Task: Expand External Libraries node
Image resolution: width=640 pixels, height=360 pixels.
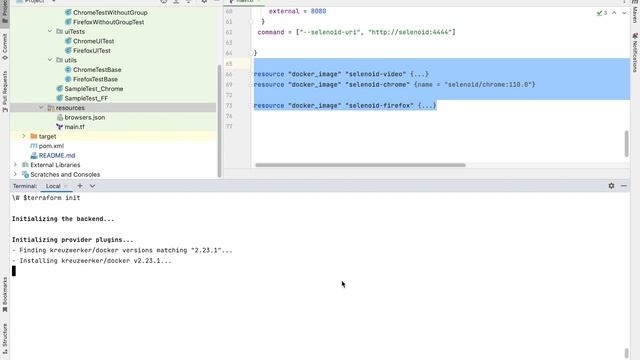Action: pyautogui.click(x=16, y=165)
